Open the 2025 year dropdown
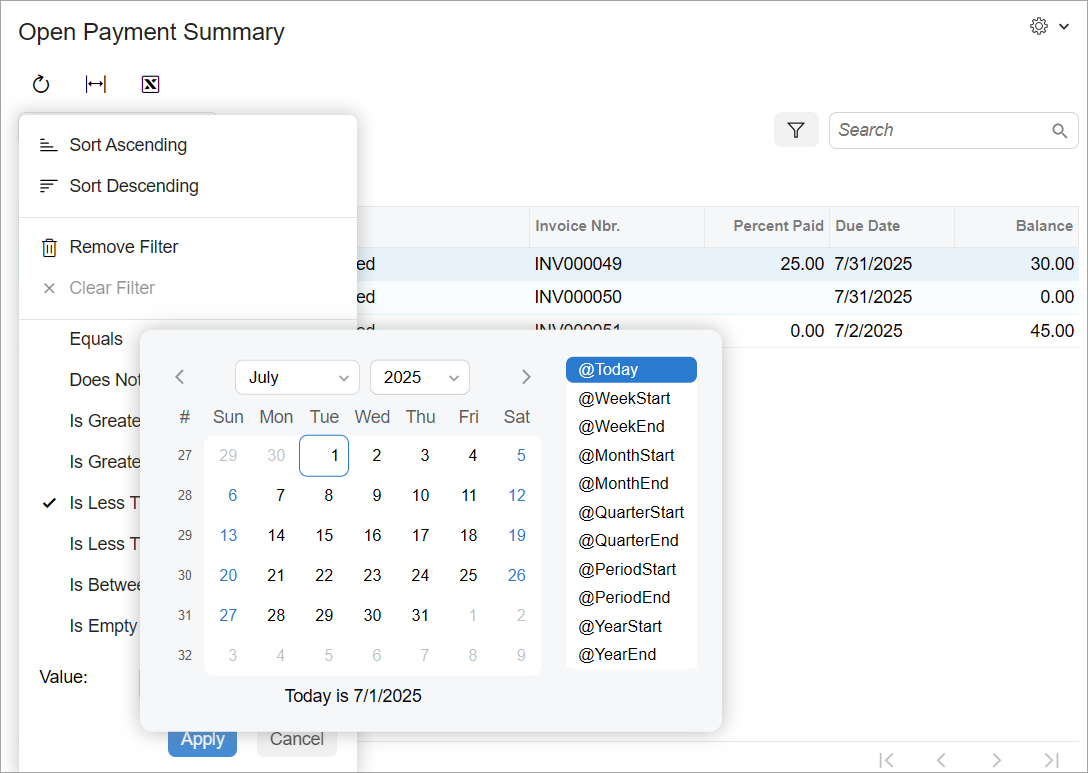 coord(420,377)
